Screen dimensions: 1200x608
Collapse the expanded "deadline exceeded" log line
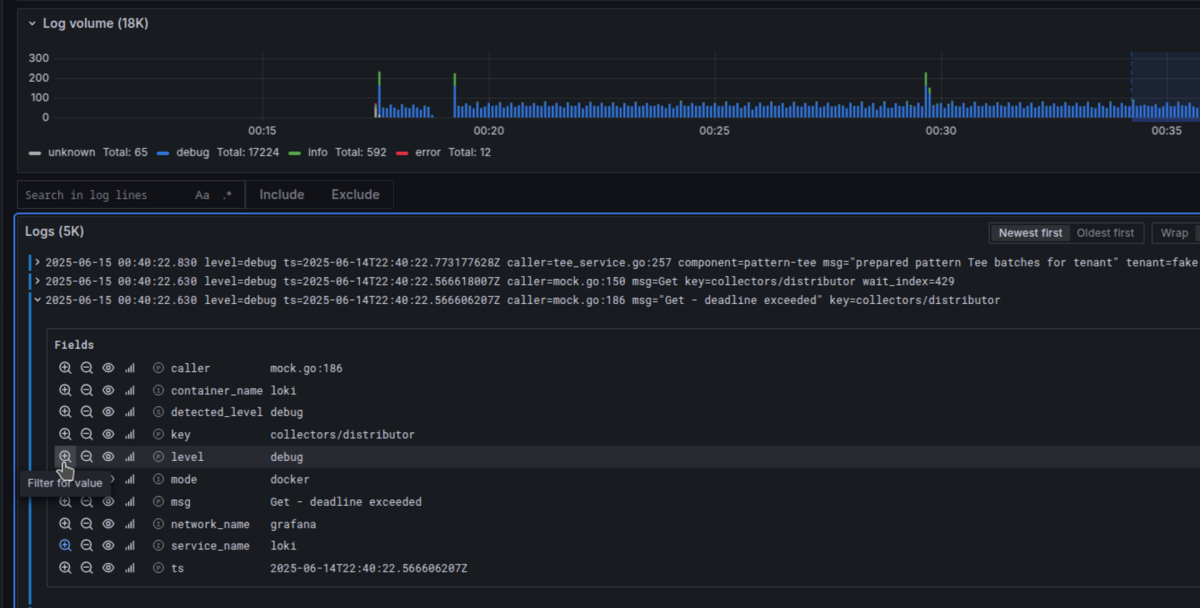(37, 300)
